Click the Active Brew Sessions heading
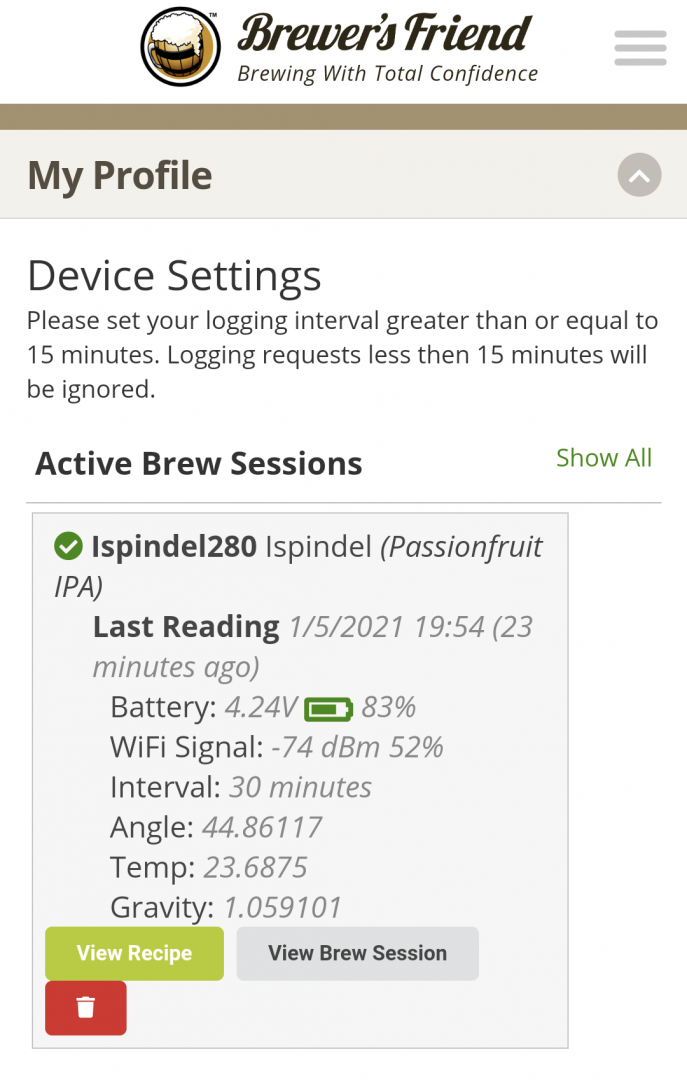The image size is (687, 1080). point(199,464)
